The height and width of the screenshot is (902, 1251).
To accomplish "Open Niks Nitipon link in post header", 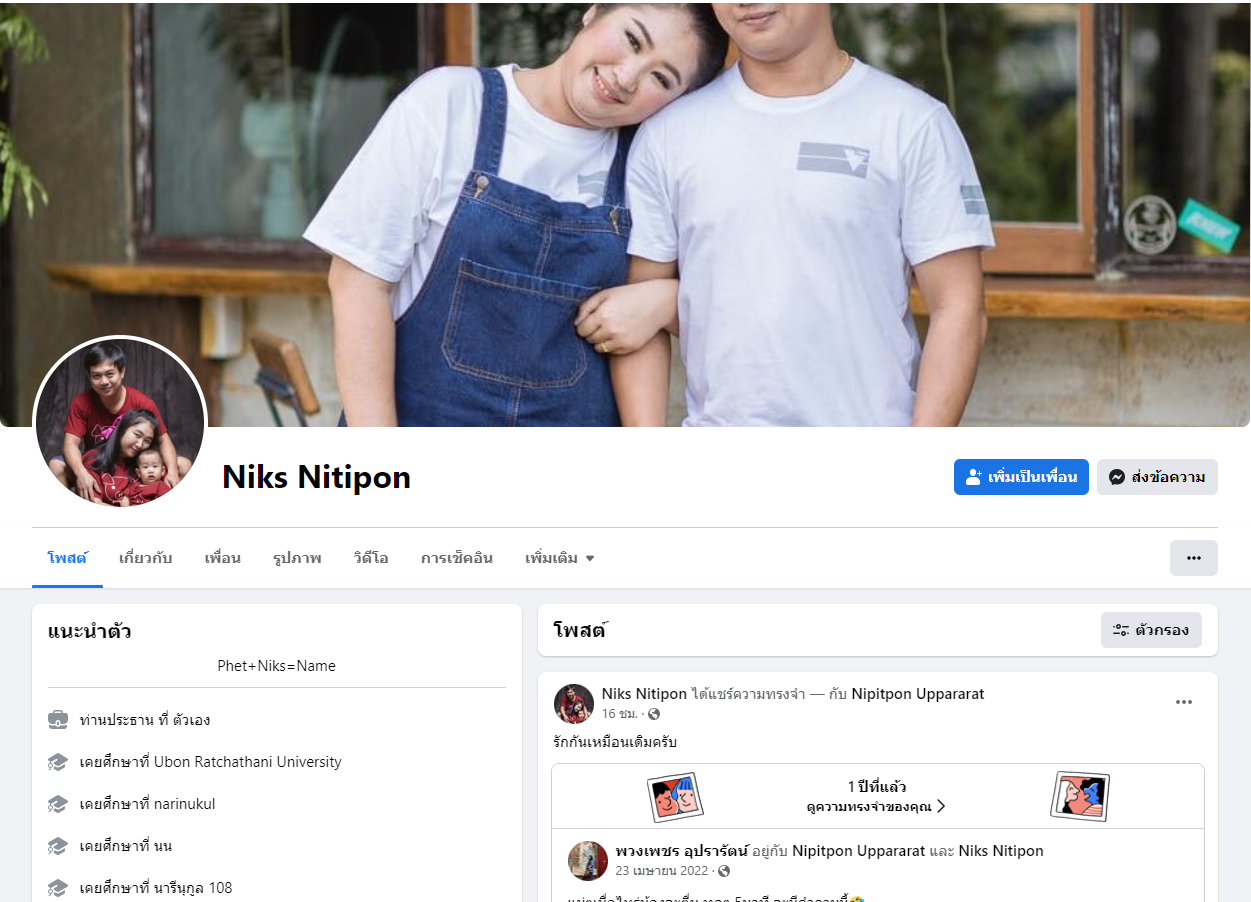I will tap(644, 694).
